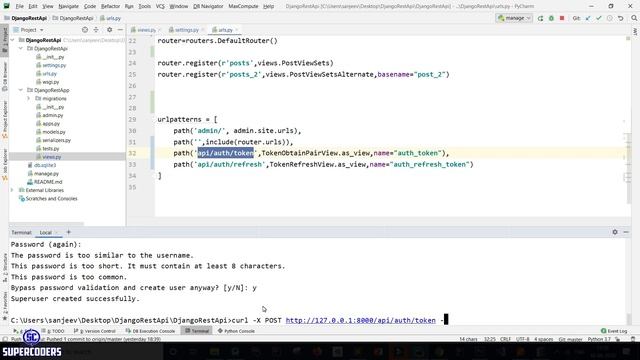Open the Project view selector dropdown
Screen dimensions: 640x360
tap(29, 30)
